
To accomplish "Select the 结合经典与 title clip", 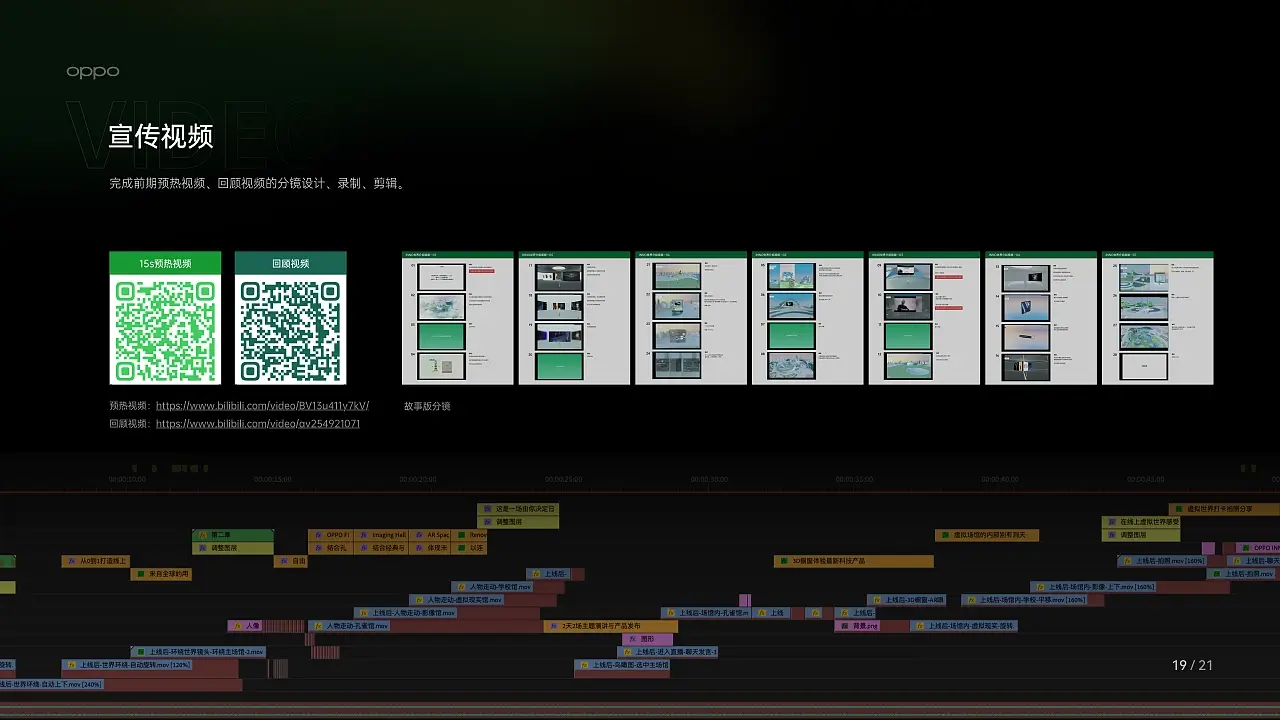I will [382, 548].
